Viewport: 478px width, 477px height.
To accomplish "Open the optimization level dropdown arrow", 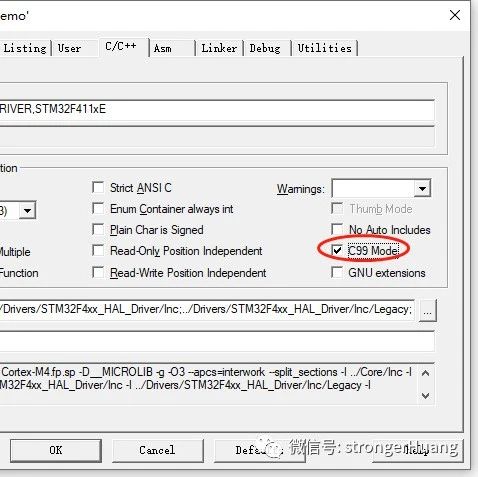I will (x=27, y=210).
